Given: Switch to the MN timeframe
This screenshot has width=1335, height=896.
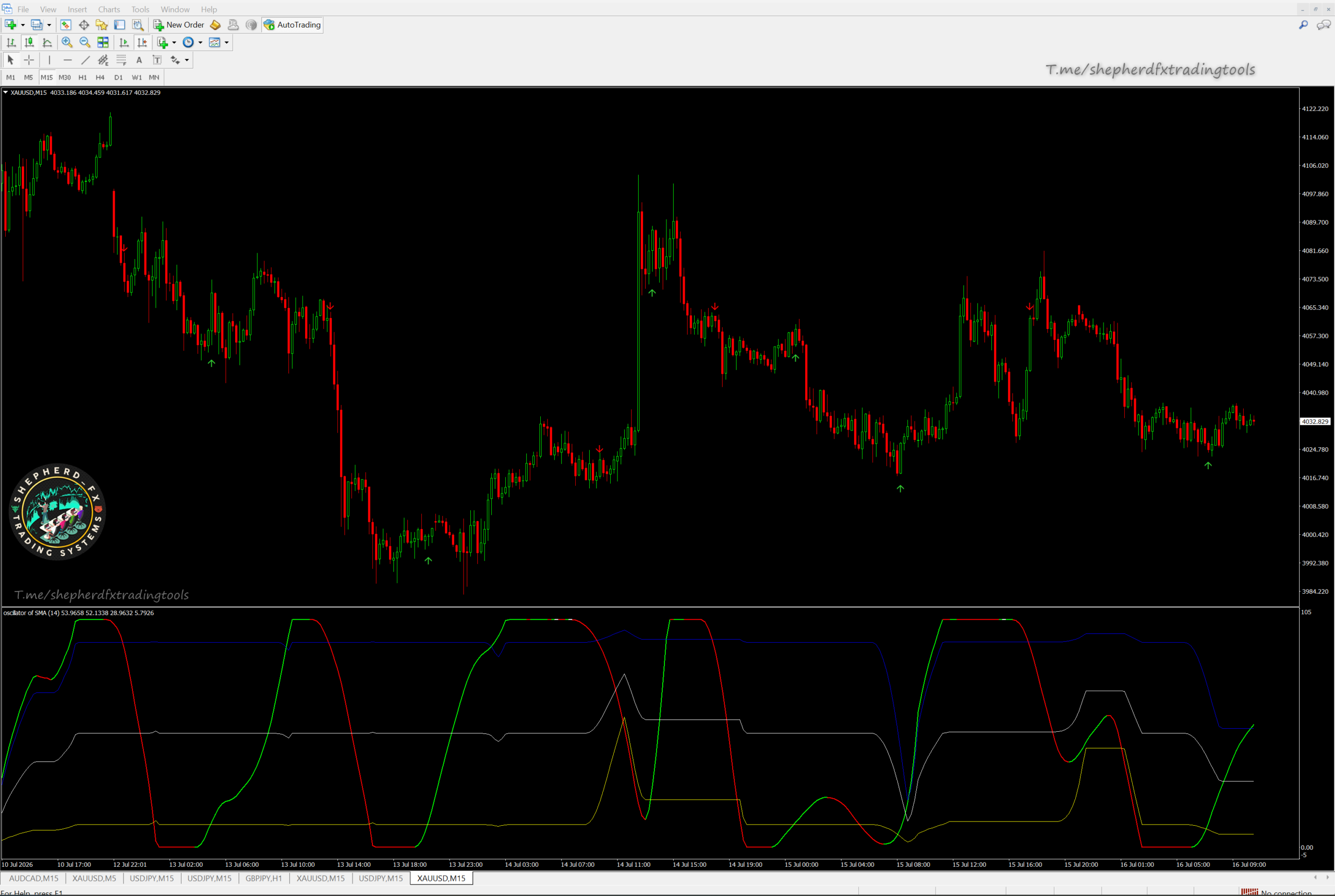Looking at the screenshot, I should (x=154, y=77).
